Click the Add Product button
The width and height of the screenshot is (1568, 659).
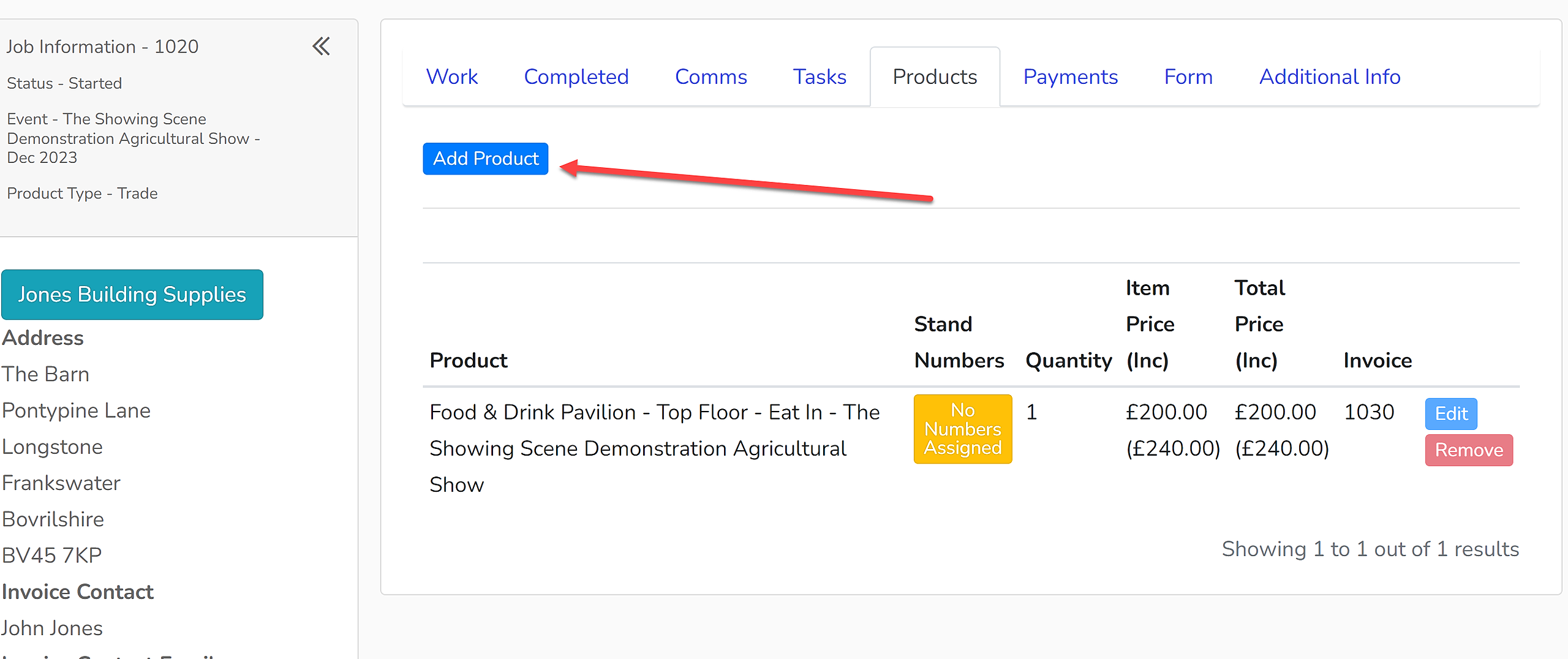(x=486, y=159)
